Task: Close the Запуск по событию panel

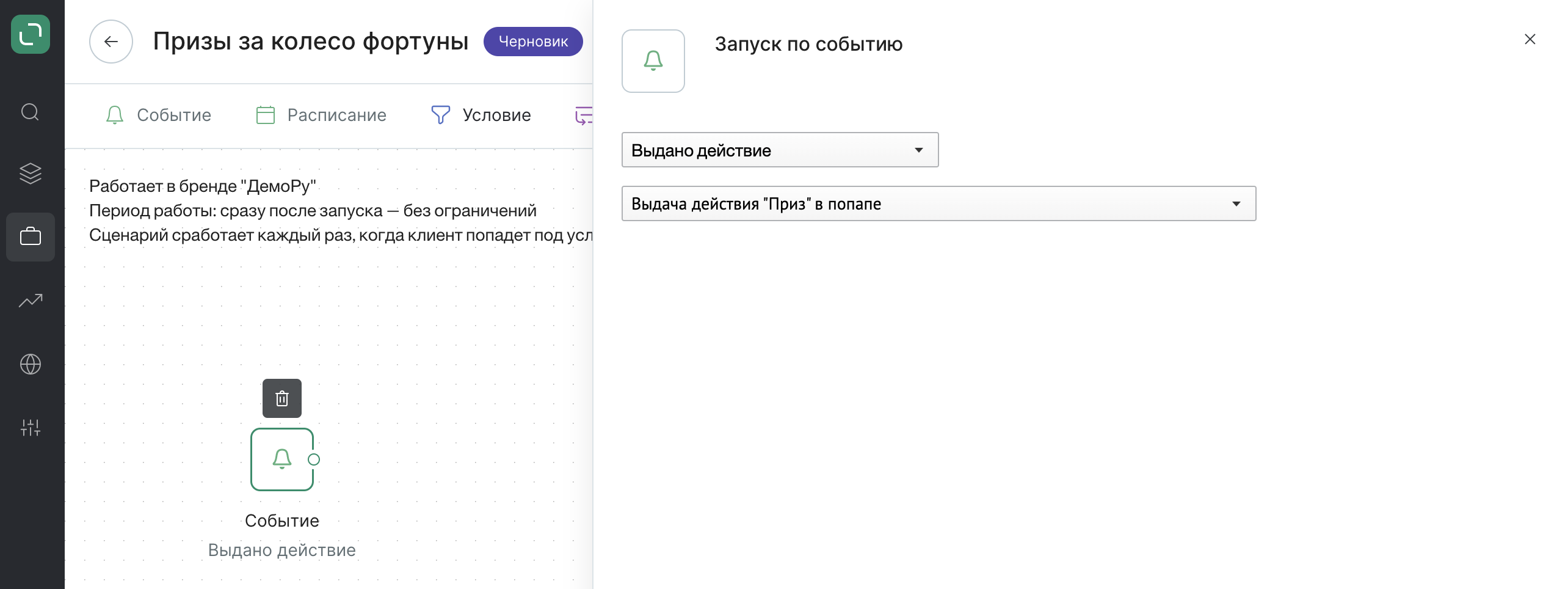Action: 1530,40
